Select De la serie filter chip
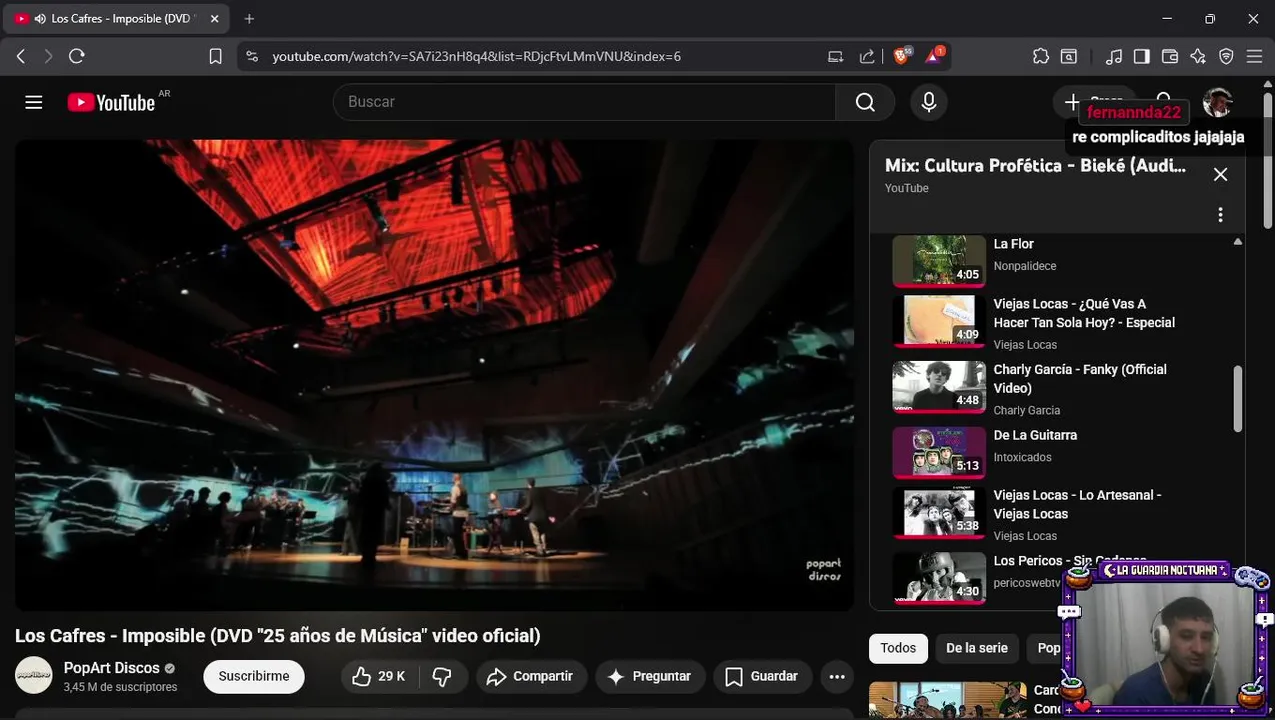This screenshot has width=1275, height=720. tap(977, 648)
